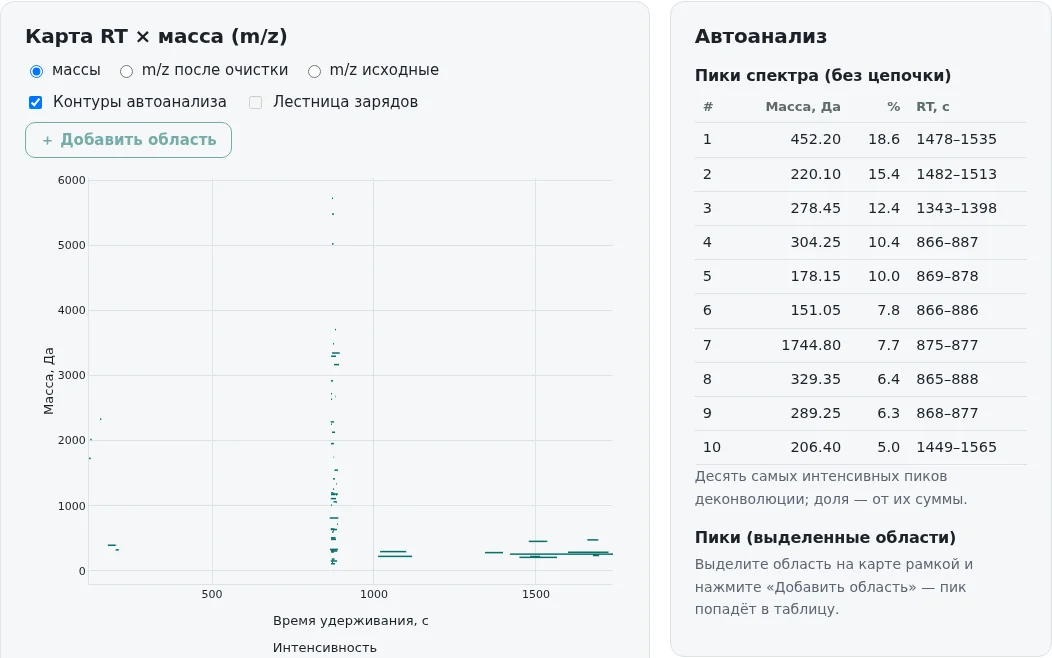Click «Пики (выделенные области)» heading
This screenshot has height=658, width=1052.
pos(825,538)
